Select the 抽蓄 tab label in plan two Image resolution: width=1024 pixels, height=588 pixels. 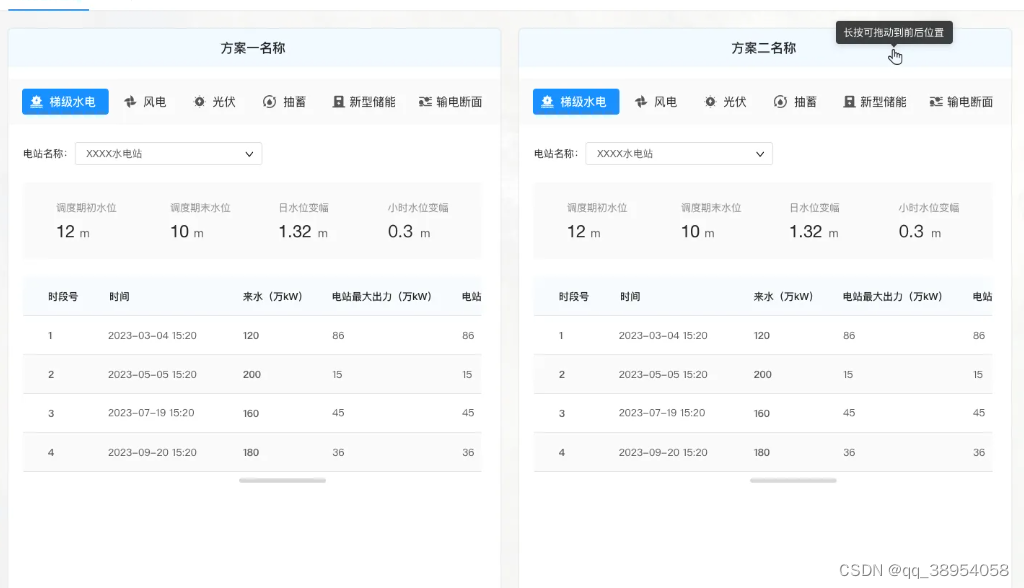805,102
